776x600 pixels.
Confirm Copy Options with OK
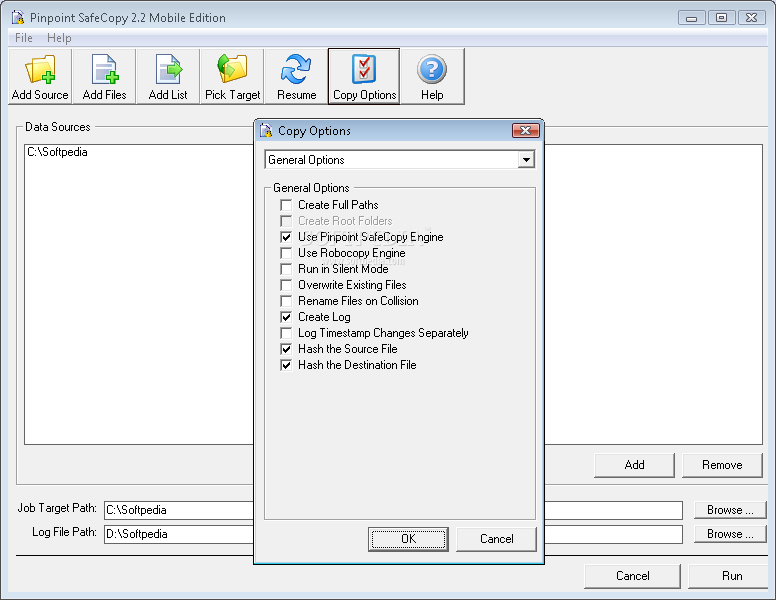click(x=408, y=539)
